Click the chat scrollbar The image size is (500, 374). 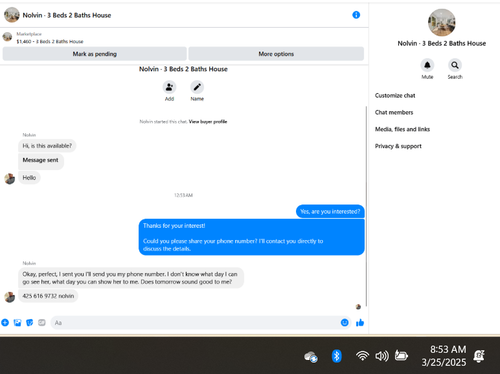[366, 206]
